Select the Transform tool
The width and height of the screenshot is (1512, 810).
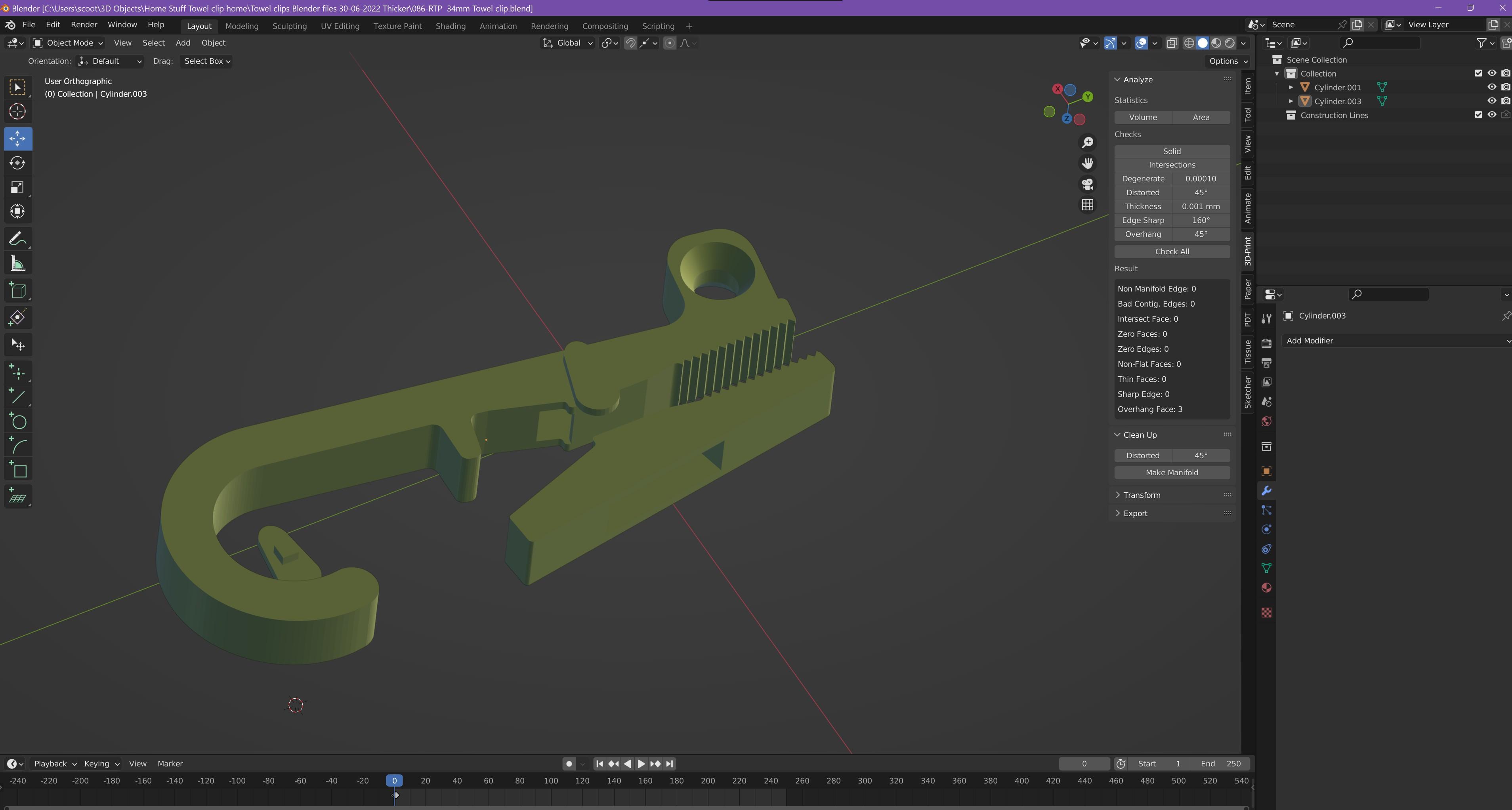pos(17,211)
